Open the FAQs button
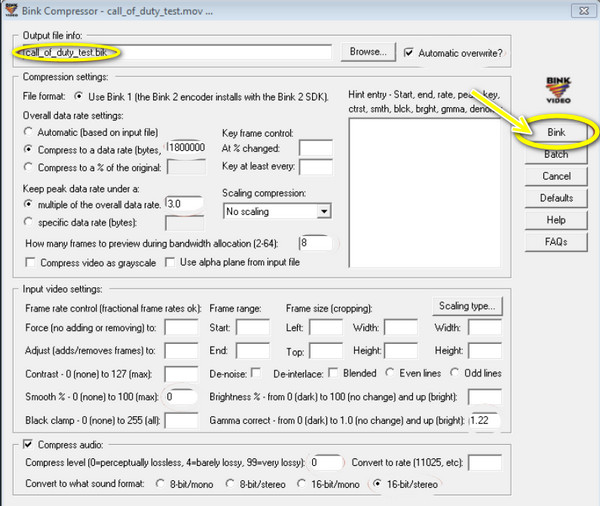 tap(556, 242)
